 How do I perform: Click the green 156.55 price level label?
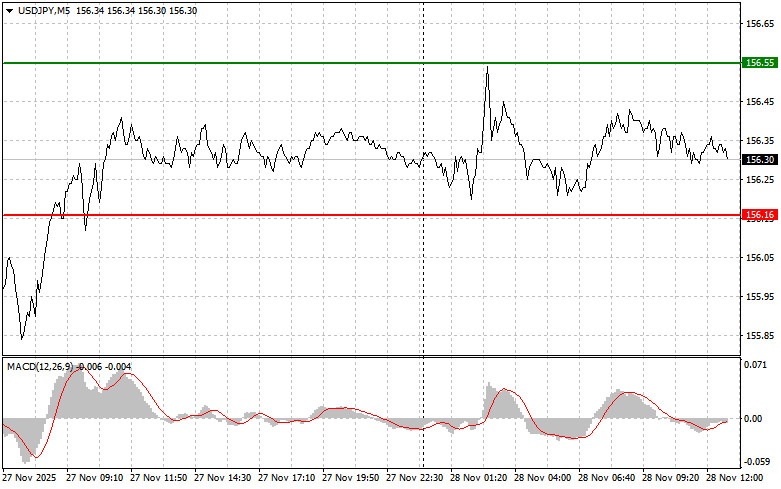(x=760, y=63)
